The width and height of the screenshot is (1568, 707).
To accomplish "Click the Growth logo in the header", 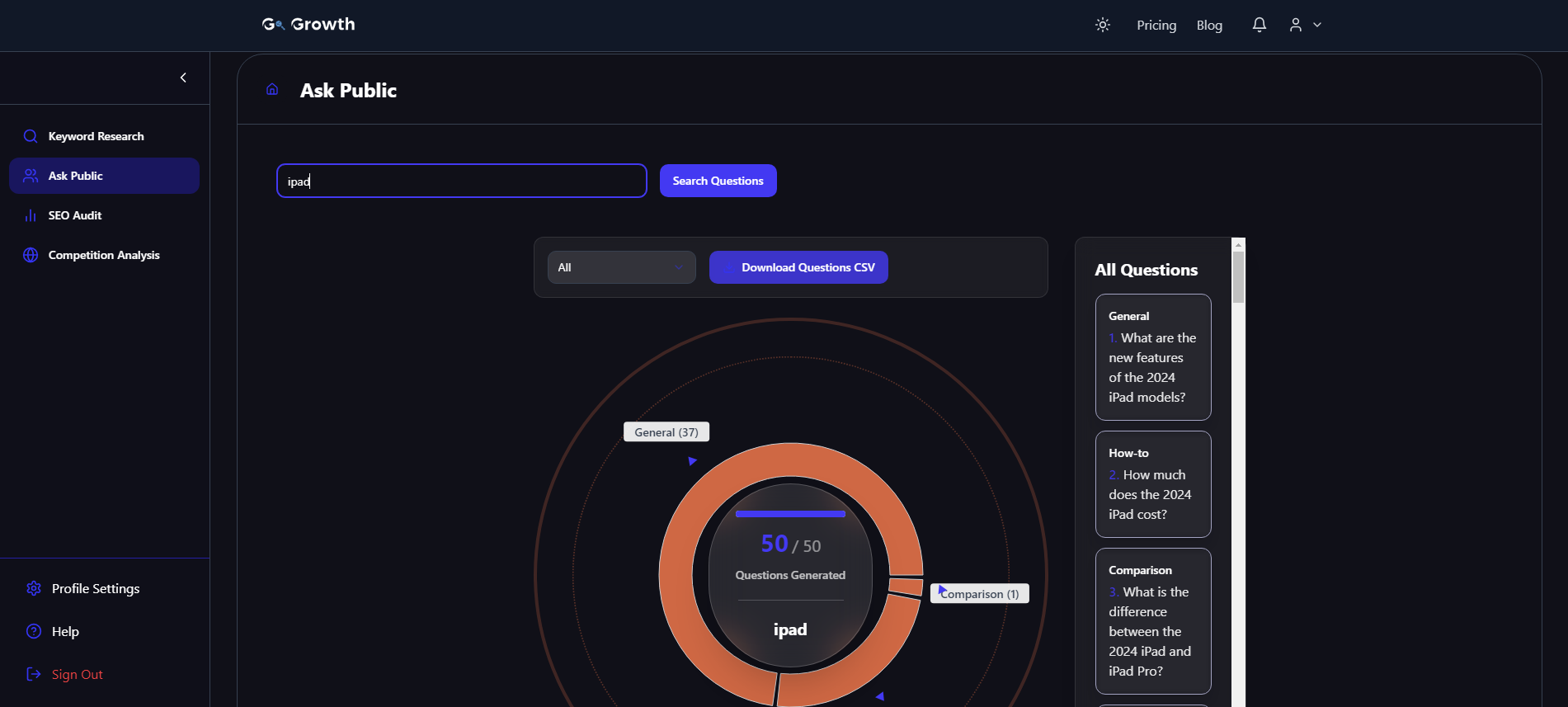I will pyautogui.click(x=308, y=25).
